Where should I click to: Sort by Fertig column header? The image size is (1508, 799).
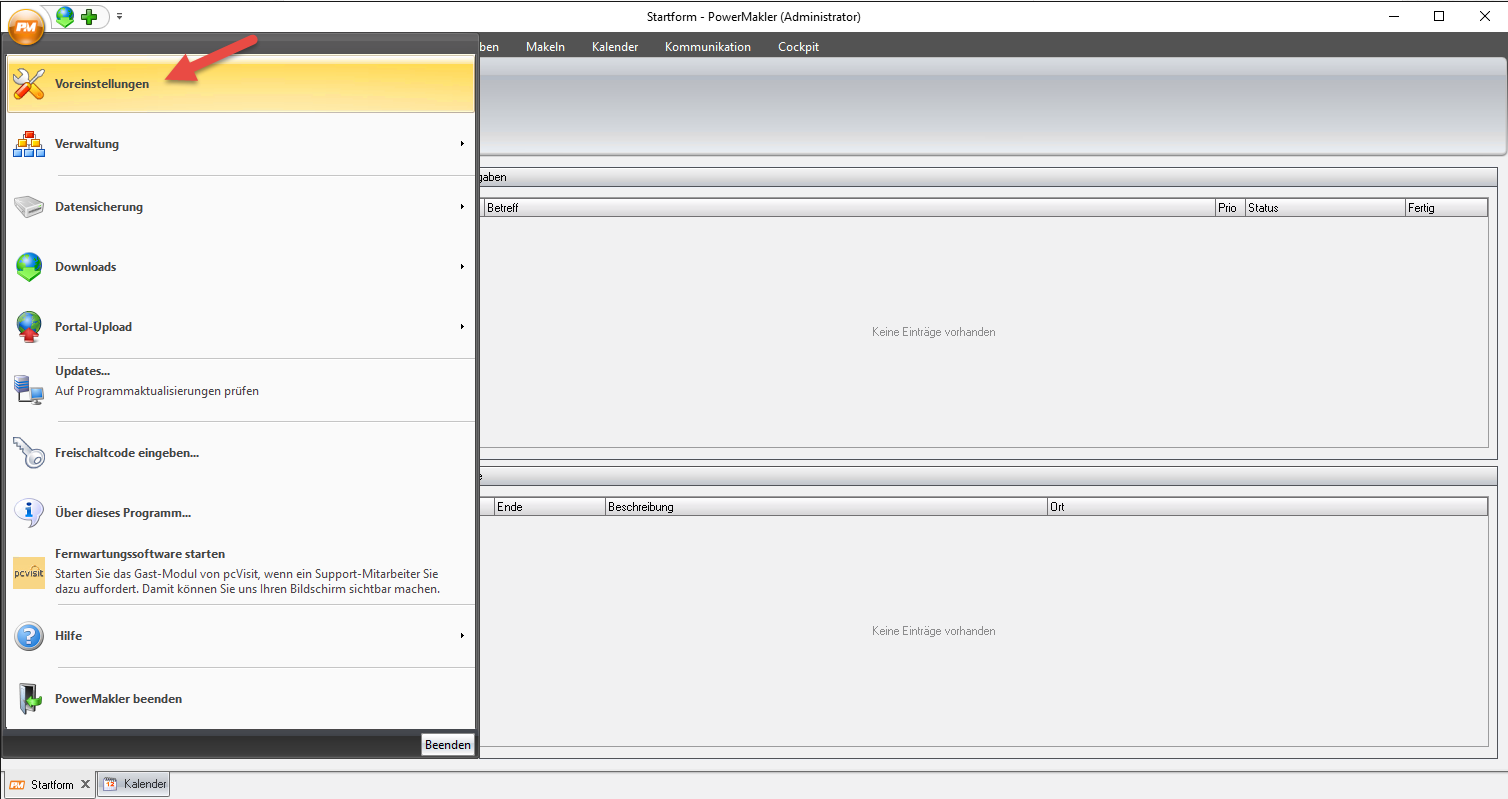pyautogui.click(x=1446, y=208)
